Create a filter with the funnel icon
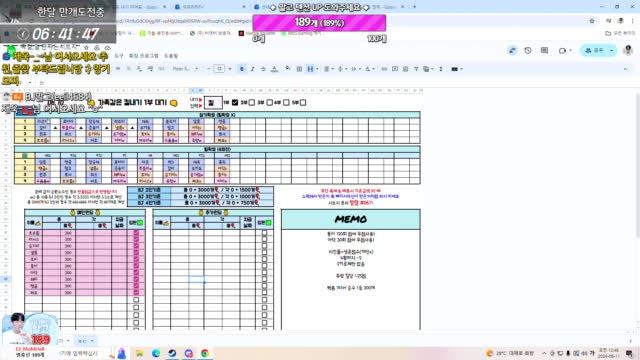 (x=416, y=69)
